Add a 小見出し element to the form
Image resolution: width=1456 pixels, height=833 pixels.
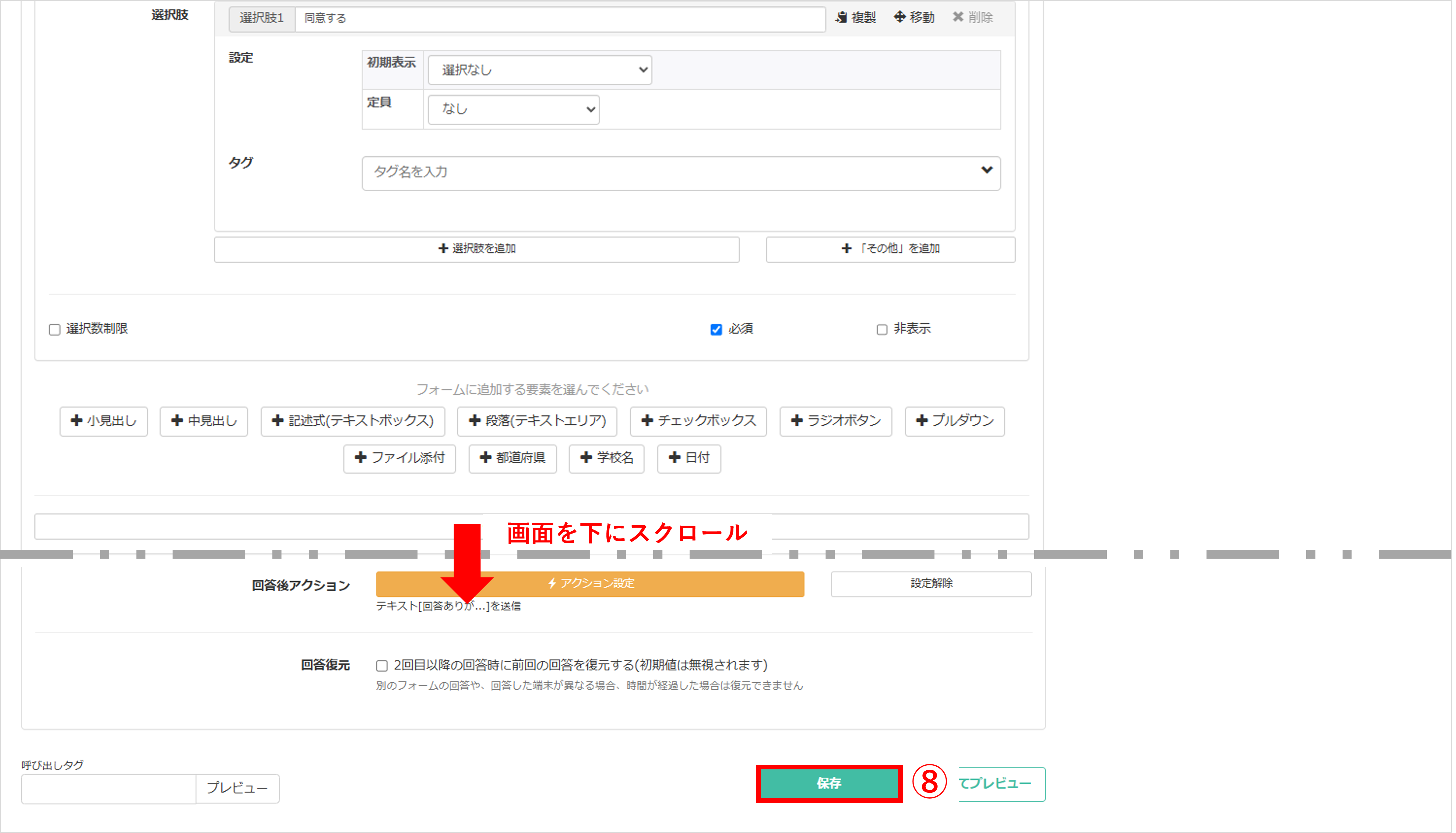point(104,422)
